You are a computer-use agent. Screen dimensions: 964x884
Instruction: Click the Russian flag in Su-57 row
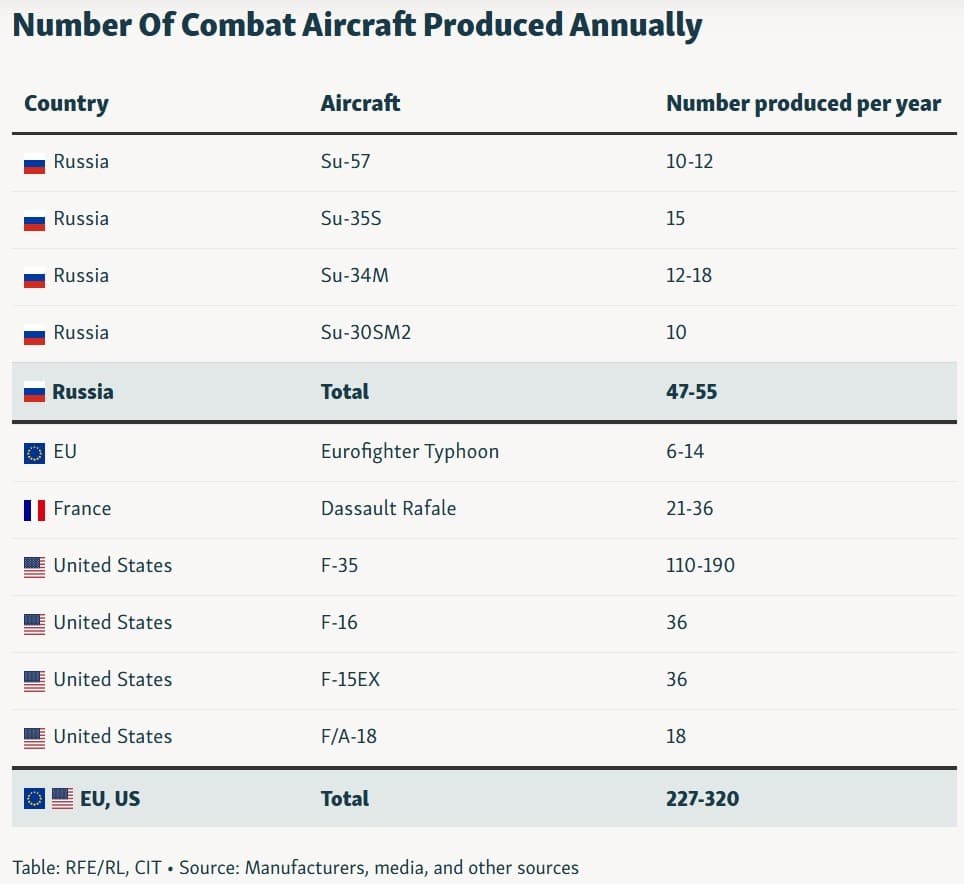pos(34,164)
